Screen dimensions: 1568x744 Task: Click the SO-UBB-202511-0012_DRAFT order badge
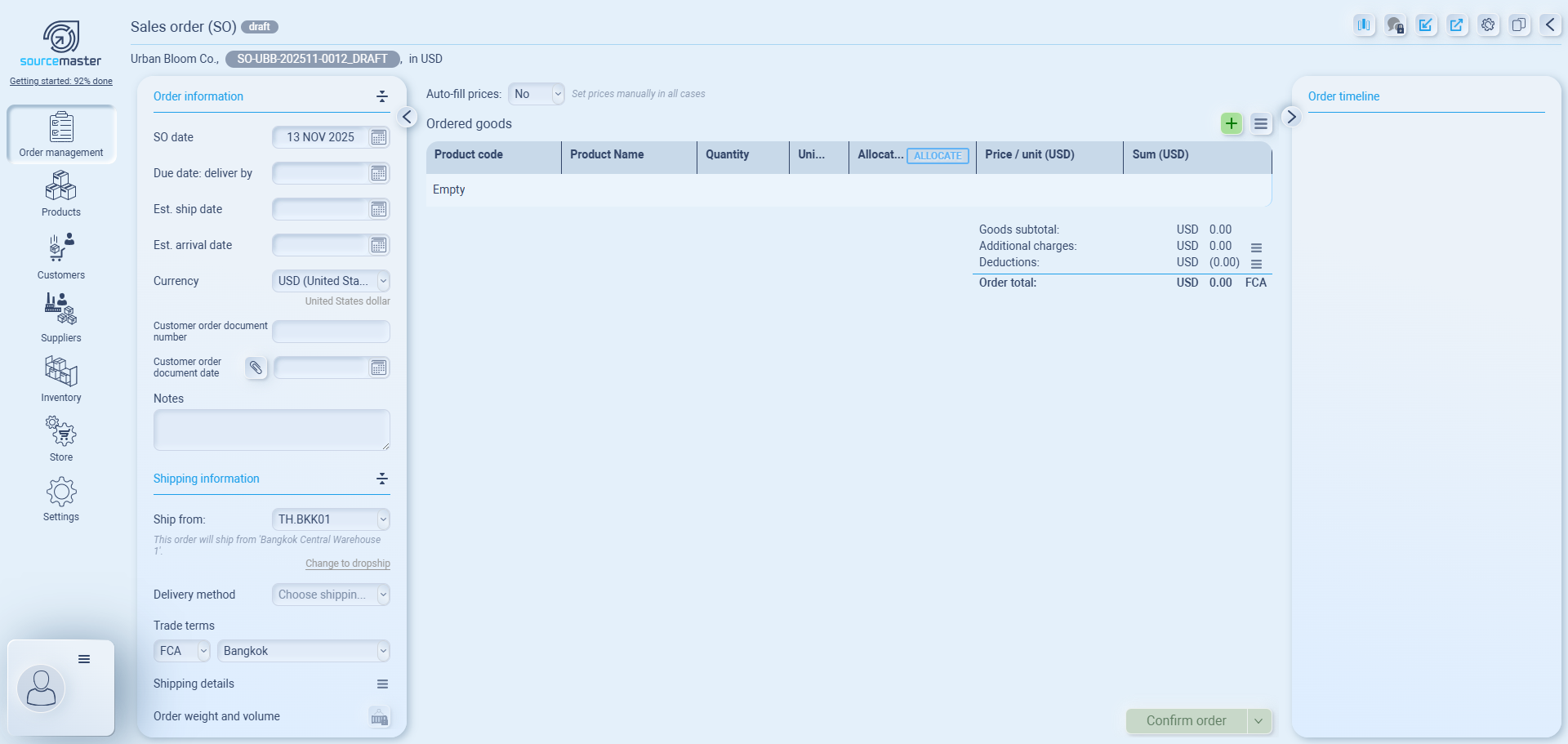point(313,59)
